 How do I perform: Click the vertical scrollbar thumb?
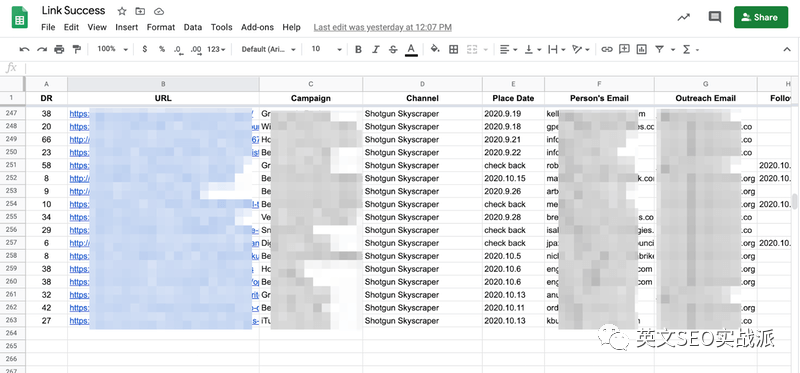pyautogui.click(x=794, y=202)
